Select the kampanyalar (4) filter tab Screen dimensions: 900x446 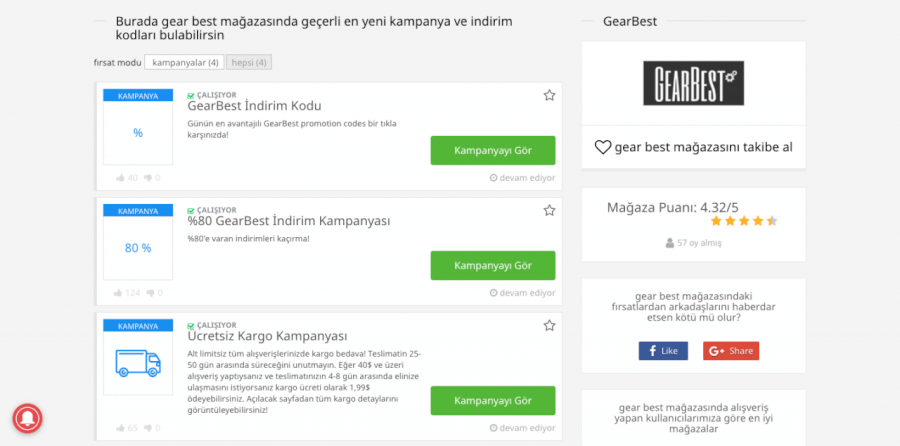point(184,63)
